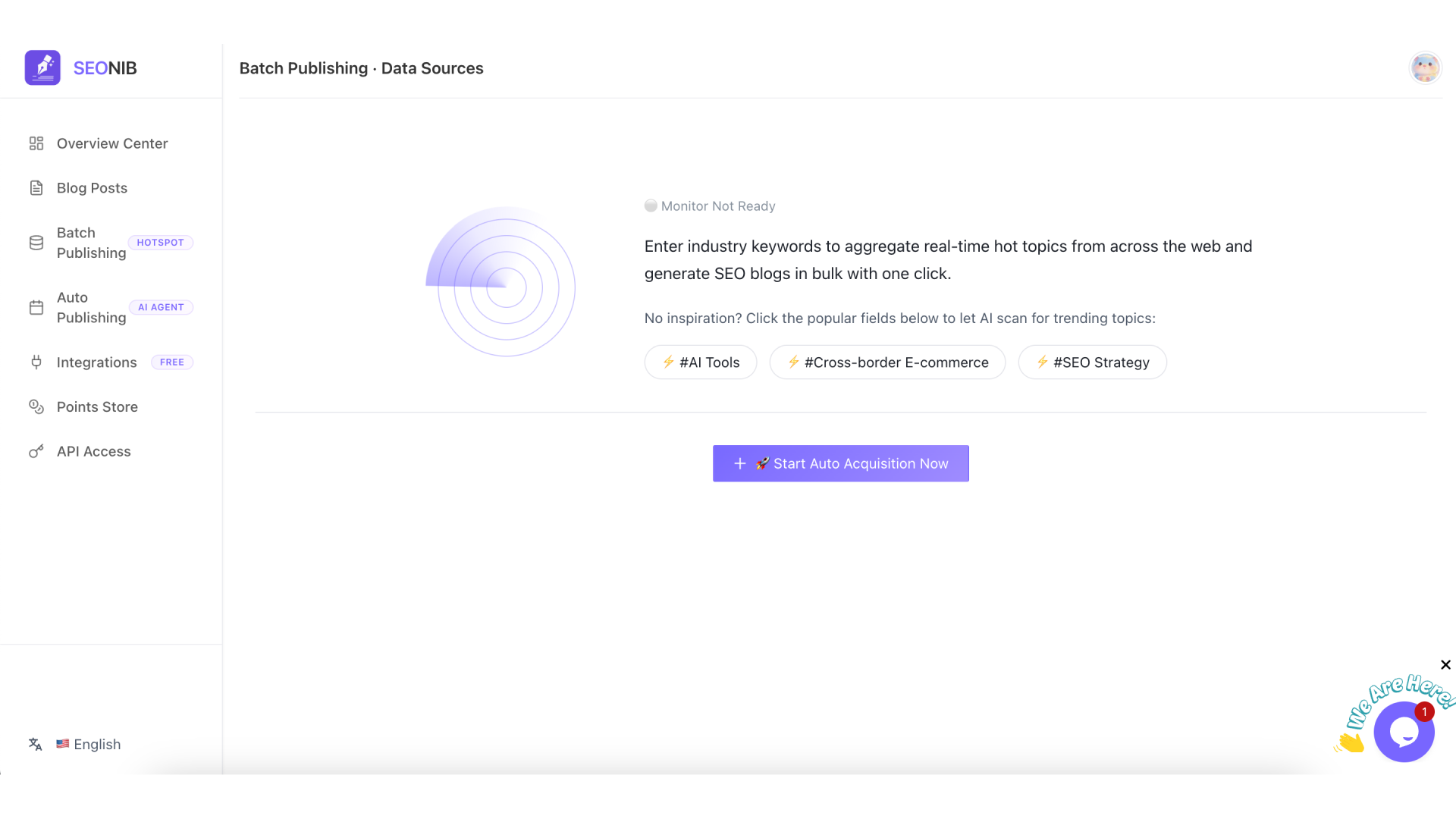Screen dimensions: 1456x819
Task: Click the SEONIB pen logo icon
Action: (x=42, y=67)
